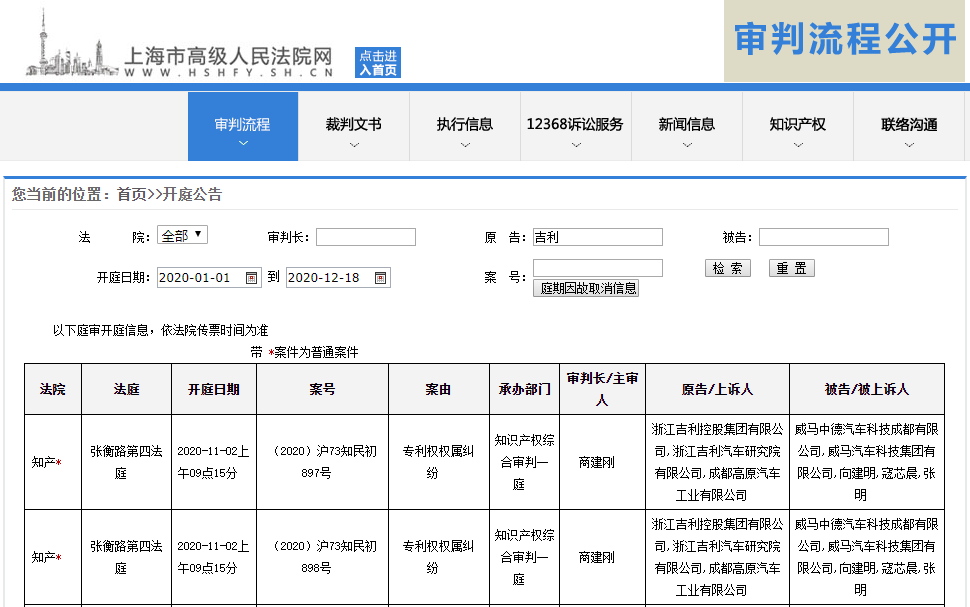The image size is (970, 607).
Task: Click the 原告 field containing 吉利
Action: (x=597, y=237)
